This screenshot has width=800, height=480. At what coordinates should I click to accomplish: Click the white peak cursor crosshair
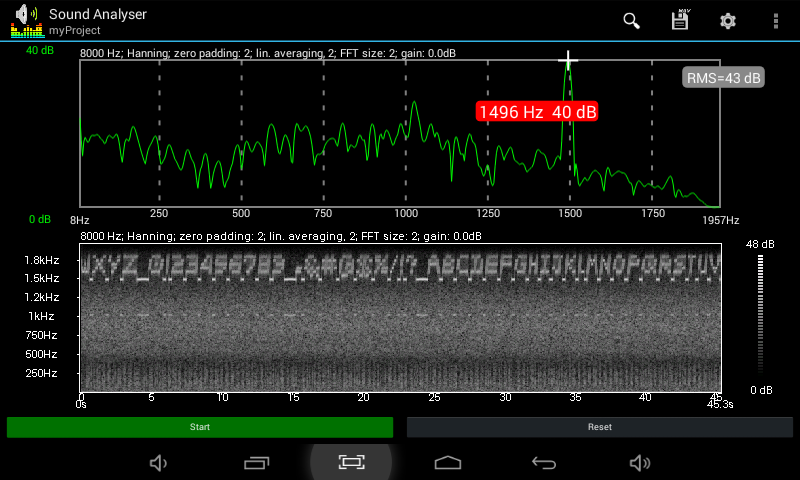pos(568,61)
